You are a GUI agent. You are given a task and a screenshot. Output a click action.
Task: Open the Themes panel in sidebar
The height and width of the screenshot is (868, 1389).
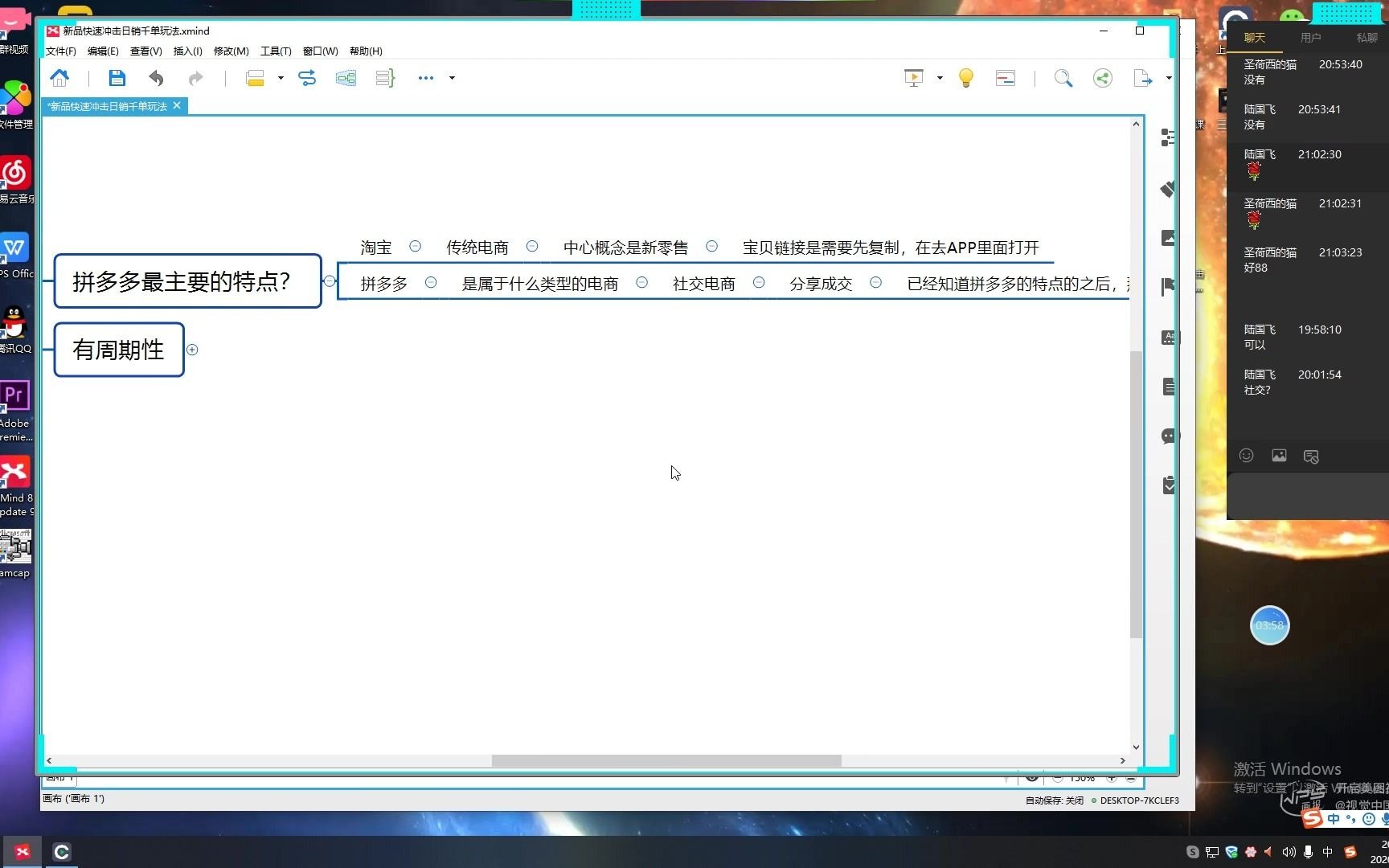[x=1168, y=338]
